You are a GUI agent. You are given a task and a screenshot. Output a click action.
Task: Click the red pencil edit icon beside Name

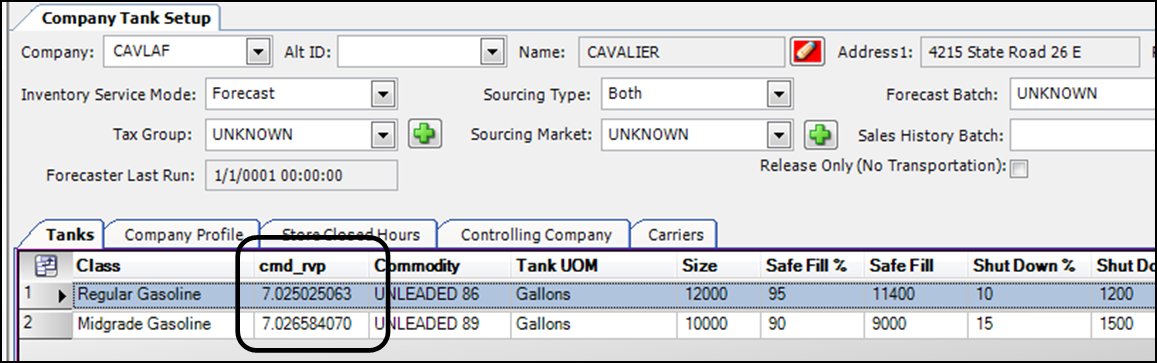[807, 52]
